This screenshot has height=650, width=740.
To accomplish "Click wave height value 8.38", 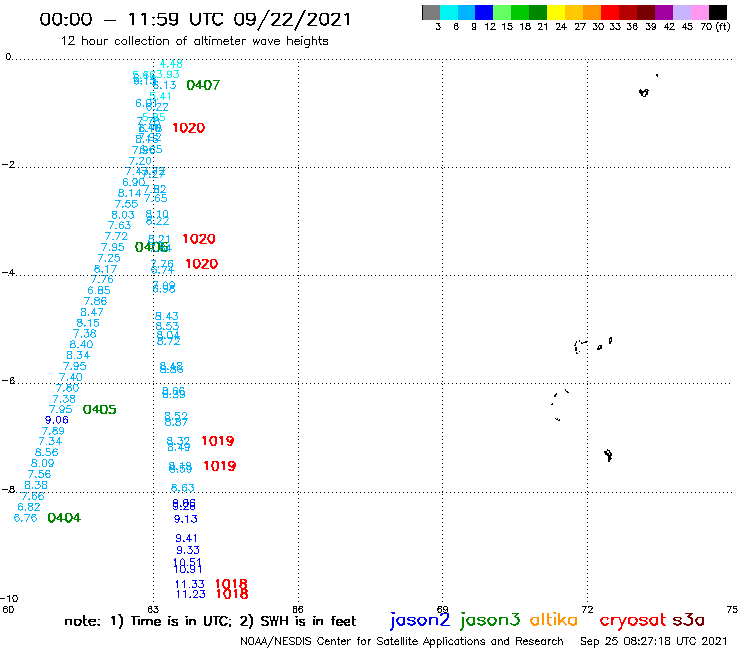I will tap(36, 485).
